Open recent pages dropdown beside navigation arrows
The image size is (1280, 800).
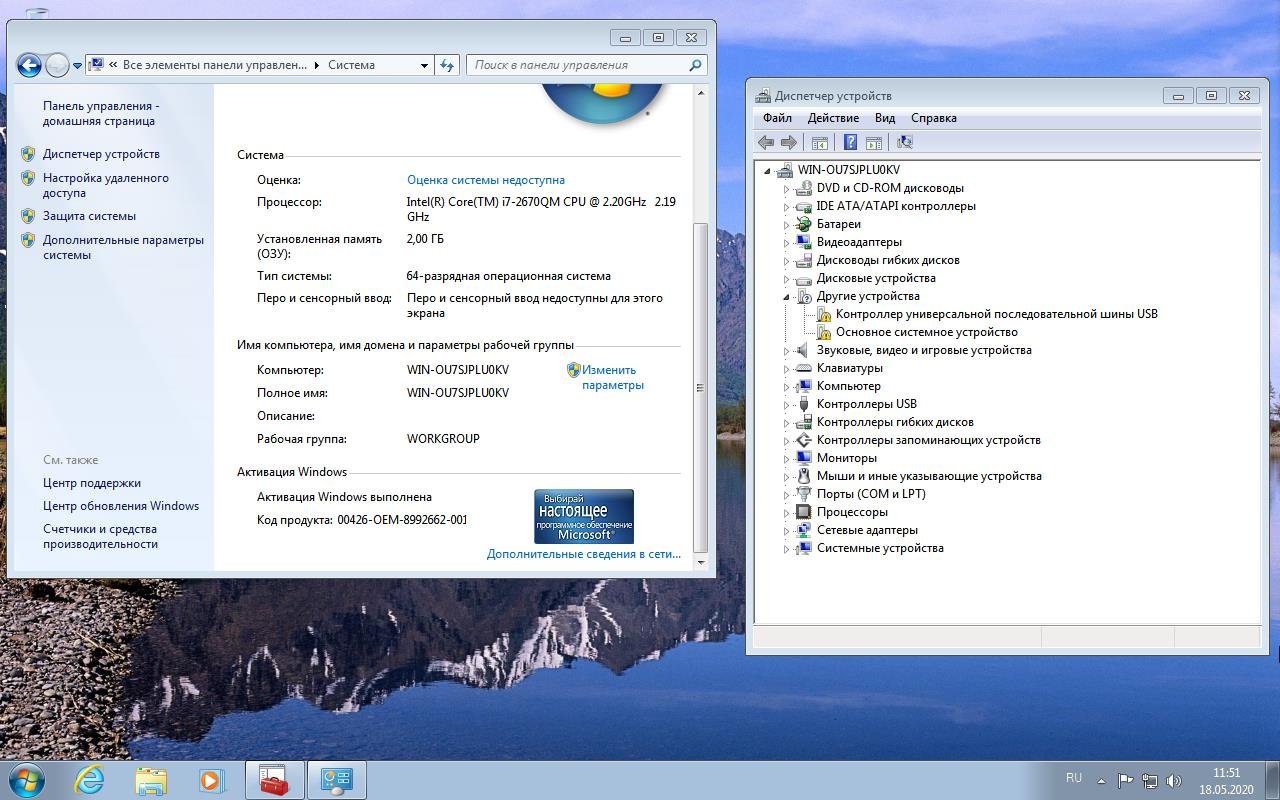pos(77,66)
